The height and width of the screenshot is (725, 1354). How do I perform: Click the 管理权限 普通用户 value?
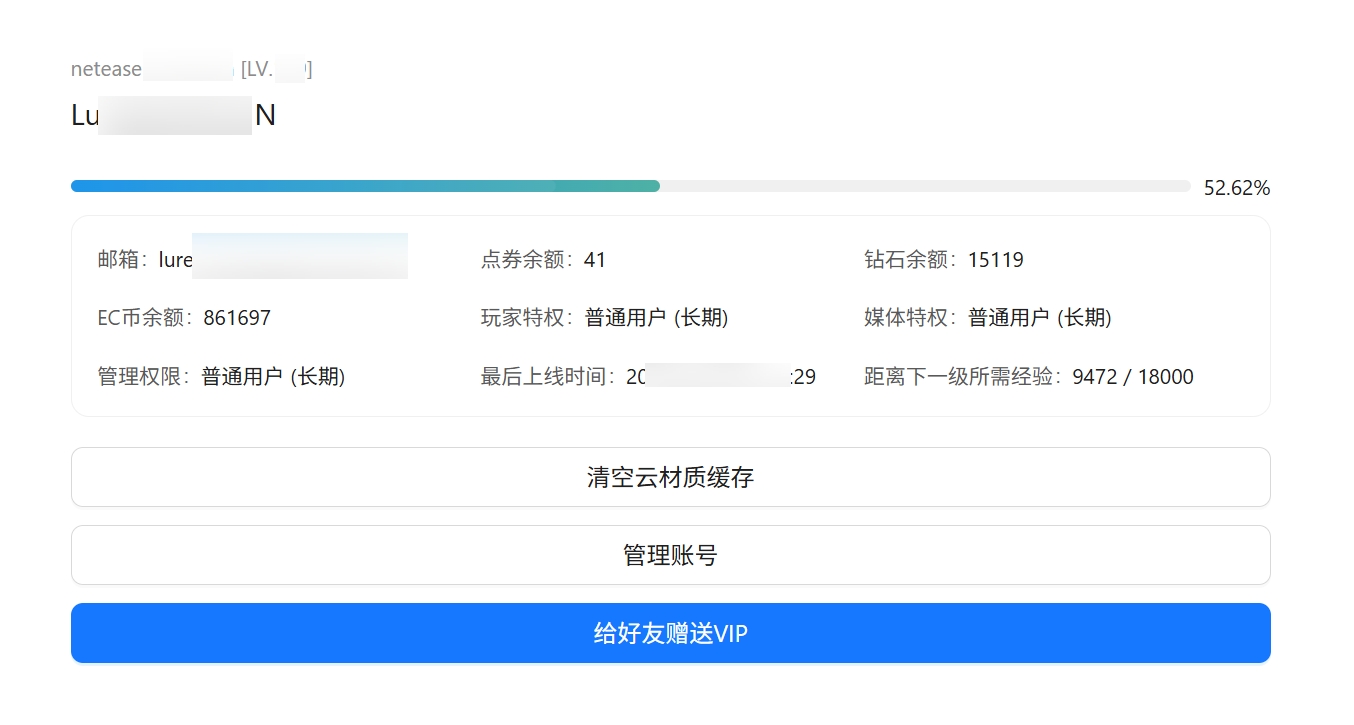point(273,377)
